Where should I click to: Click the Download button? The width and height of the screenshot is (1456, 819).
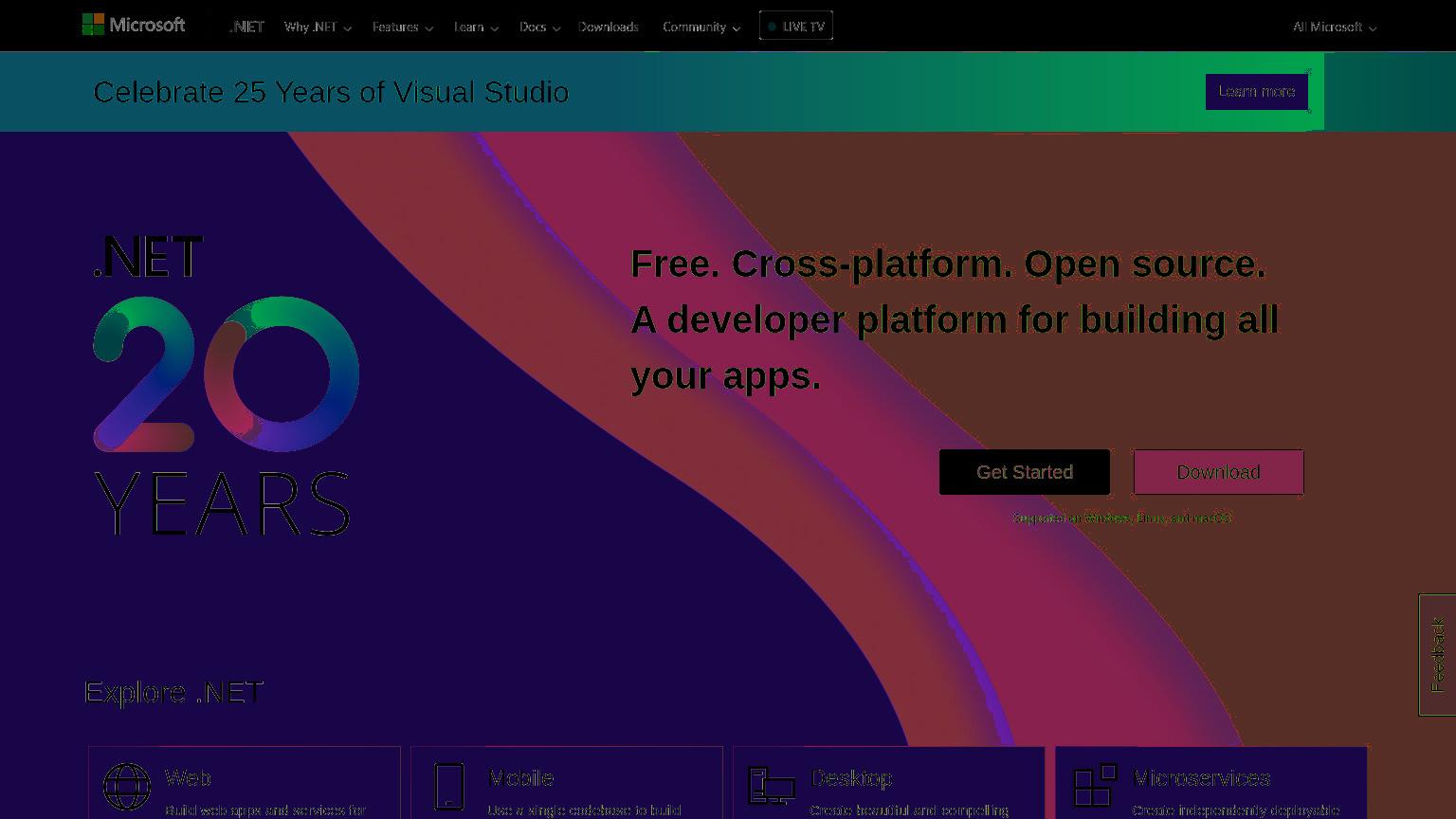pyautogui.click(x=1219, y=472)
